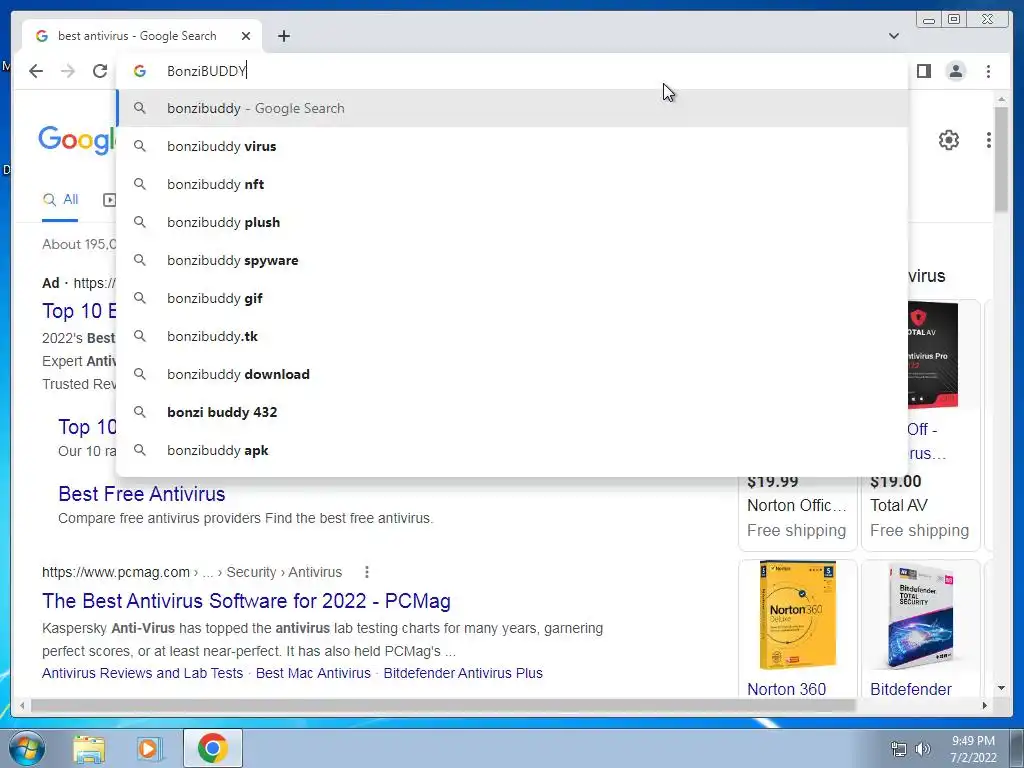This screenshot has width=1024, height=768.
Task: Click the Google icon in address bar
Action: click(x=140, y=71)
